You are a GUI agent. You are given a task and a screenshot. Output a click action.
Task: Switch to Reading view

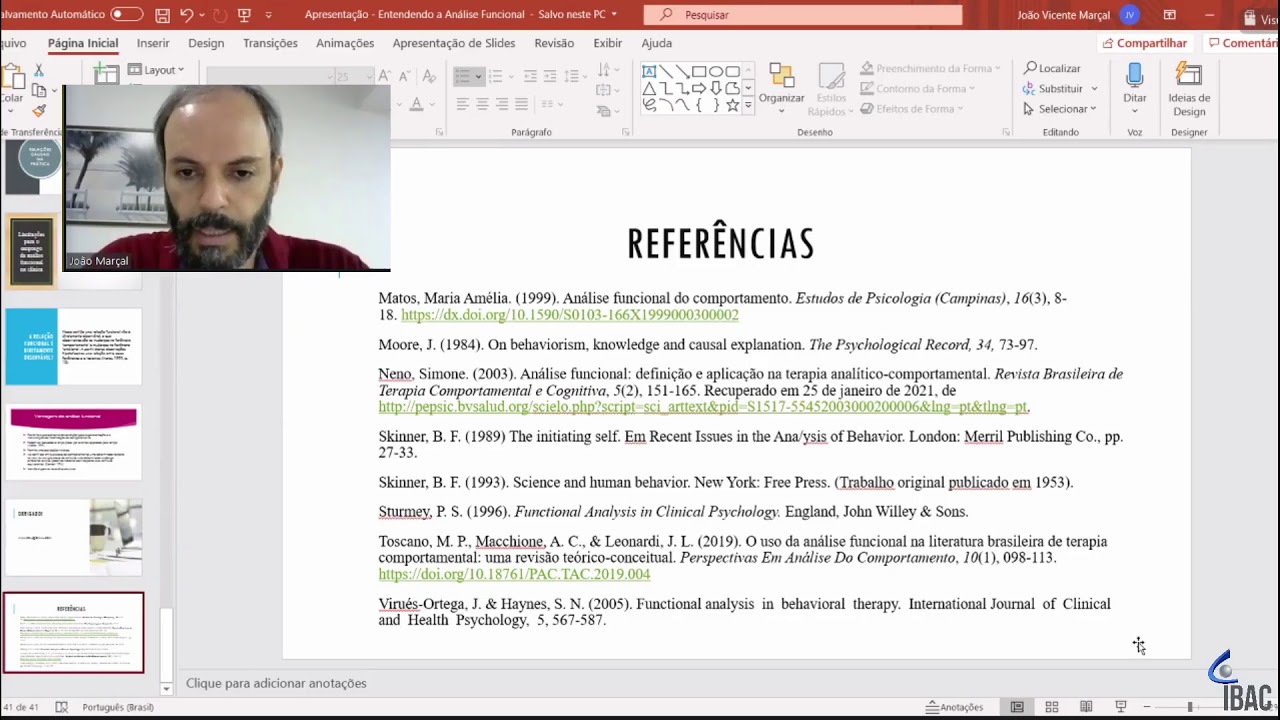pyautogui.click(x=1086, y=707)
